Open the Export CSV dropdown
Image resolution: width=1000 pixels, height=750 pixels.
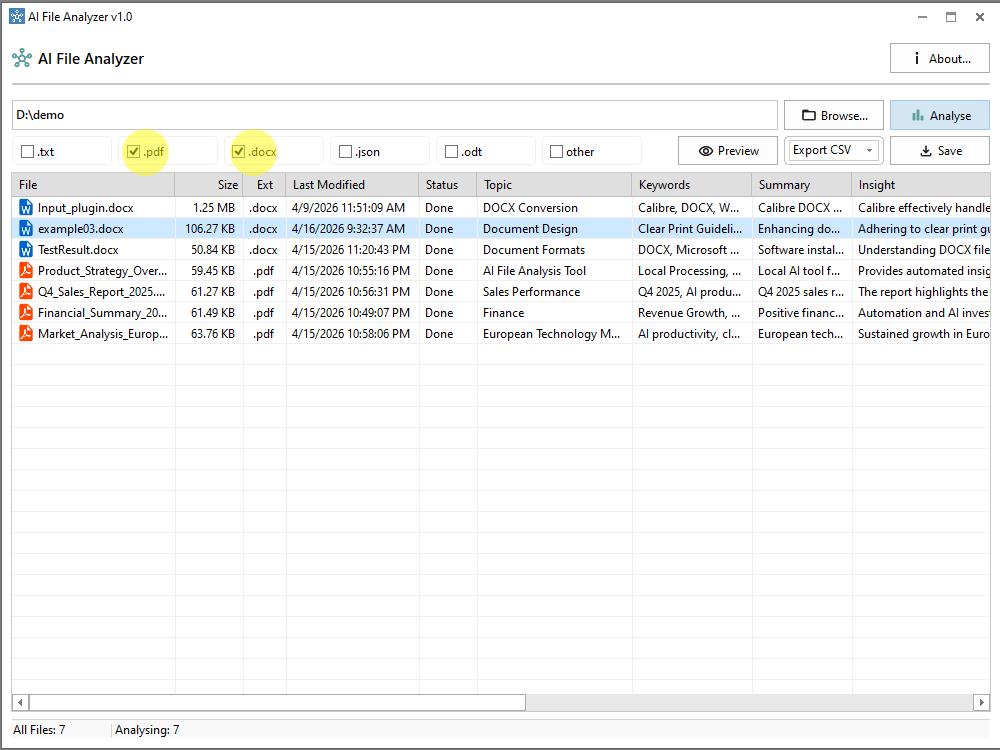[834, 150]
